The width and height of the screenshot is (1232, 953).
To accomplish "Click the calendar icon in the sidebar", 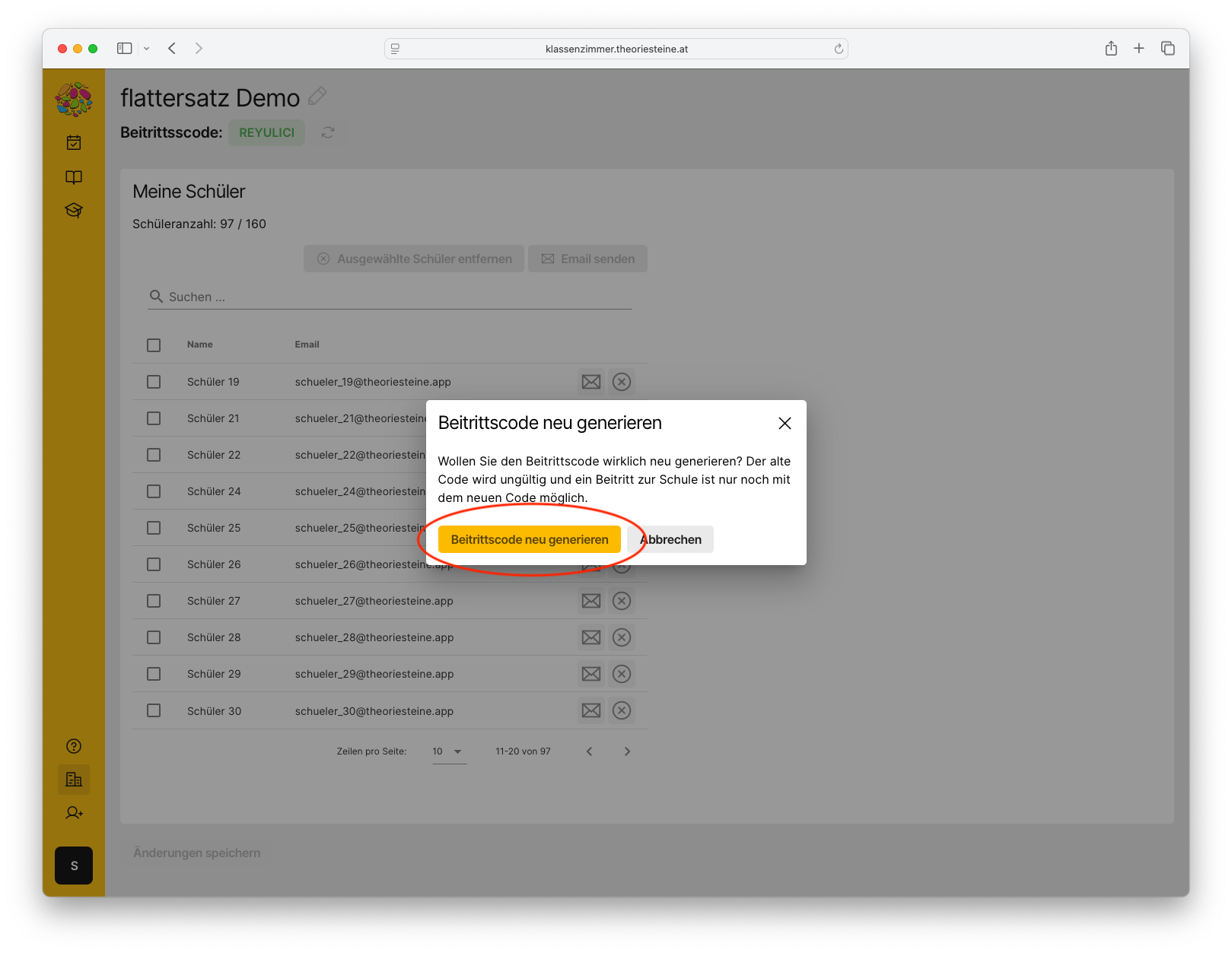I will coord(74,142).
